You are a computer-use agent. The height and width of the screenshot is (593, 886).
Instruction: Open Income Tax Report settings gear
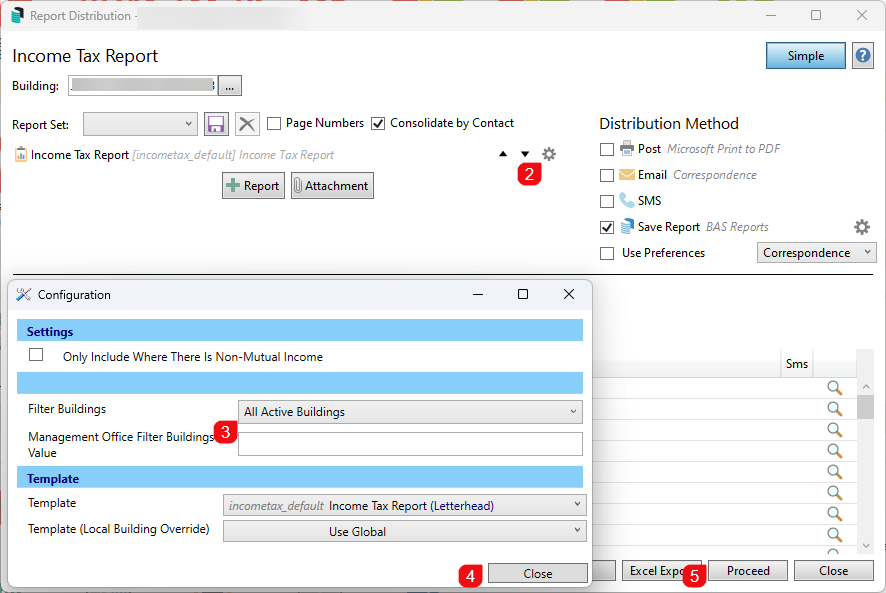click(x=549, y=154)
